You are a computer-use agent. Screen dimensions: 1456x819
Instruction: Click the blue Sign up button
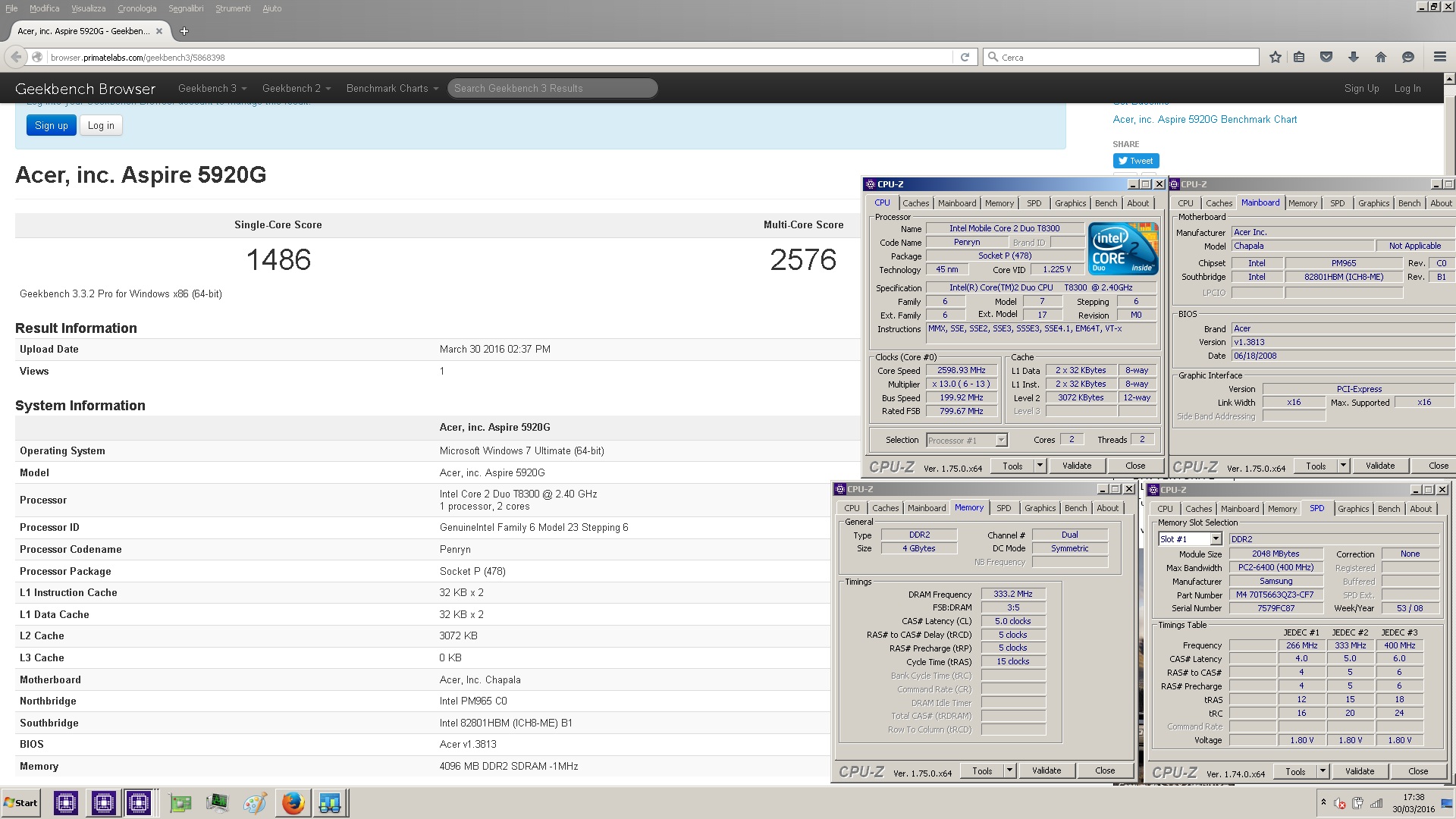(x=52, y=126)
